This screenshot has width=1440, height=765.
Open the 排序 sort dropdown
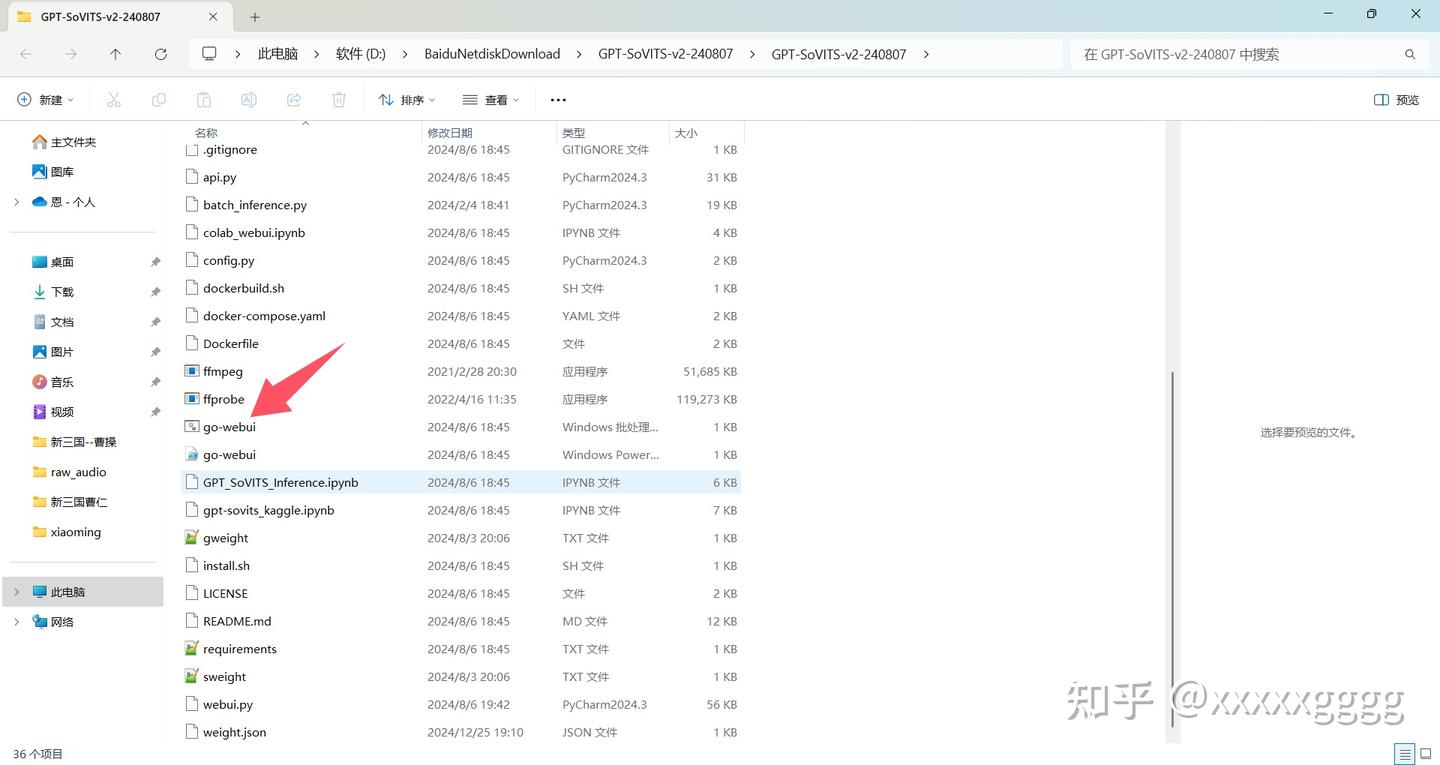tap(404, 99)
